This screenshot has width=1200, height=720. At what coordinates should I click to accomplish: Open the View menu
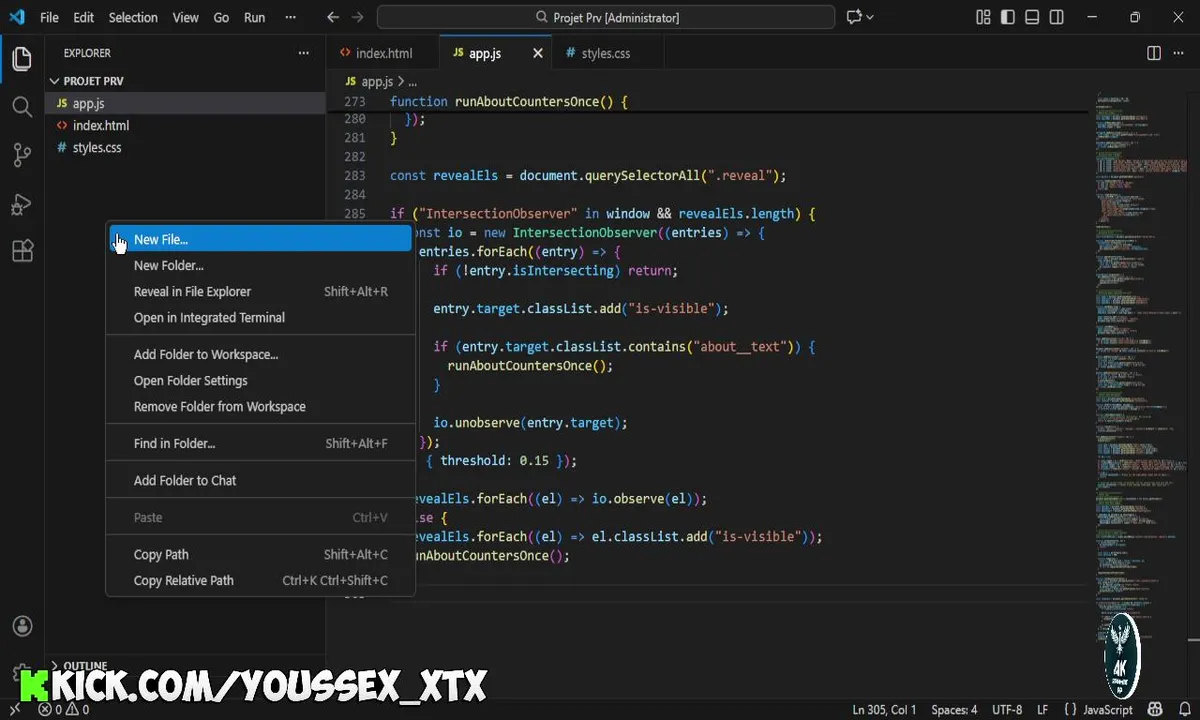pyautogui.click(x=185, y=17)
